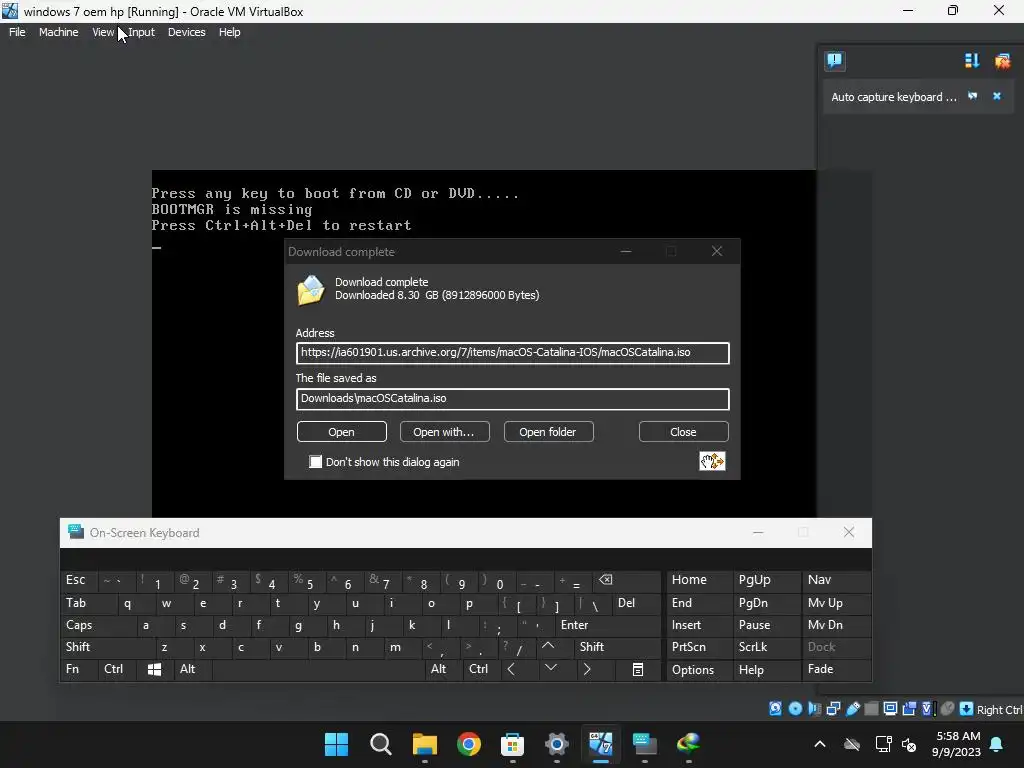Dismiss the Auto capture keyboard notification

(997, 96)
